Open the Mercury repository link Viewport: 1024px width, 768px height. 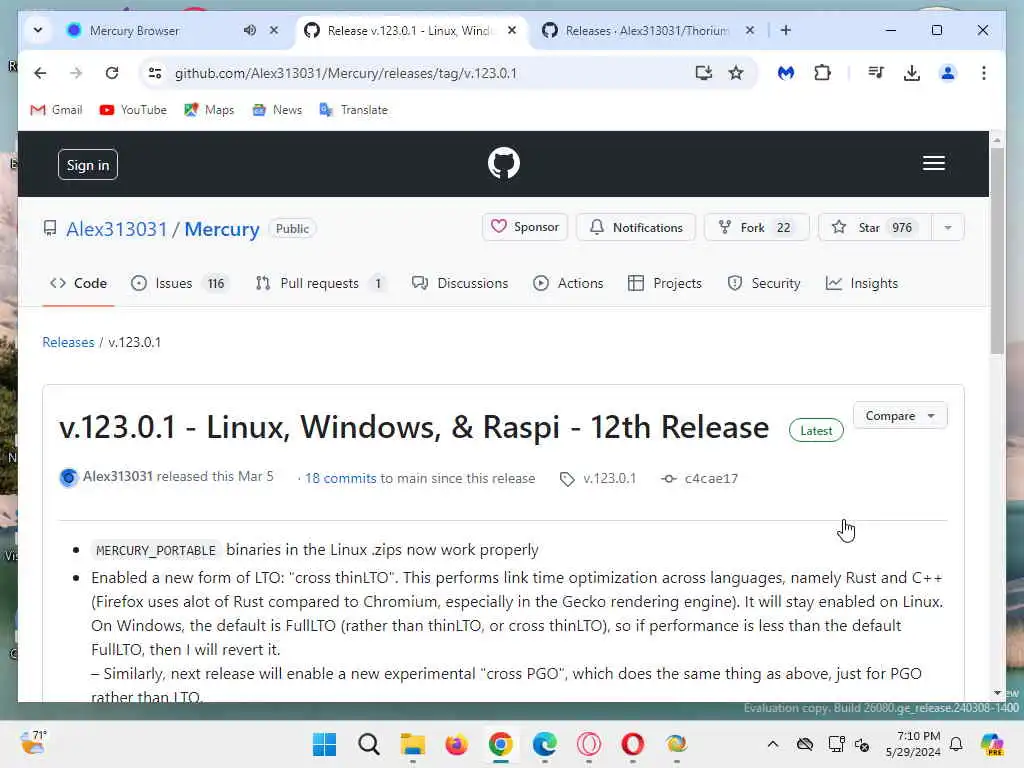pos(222,229)
